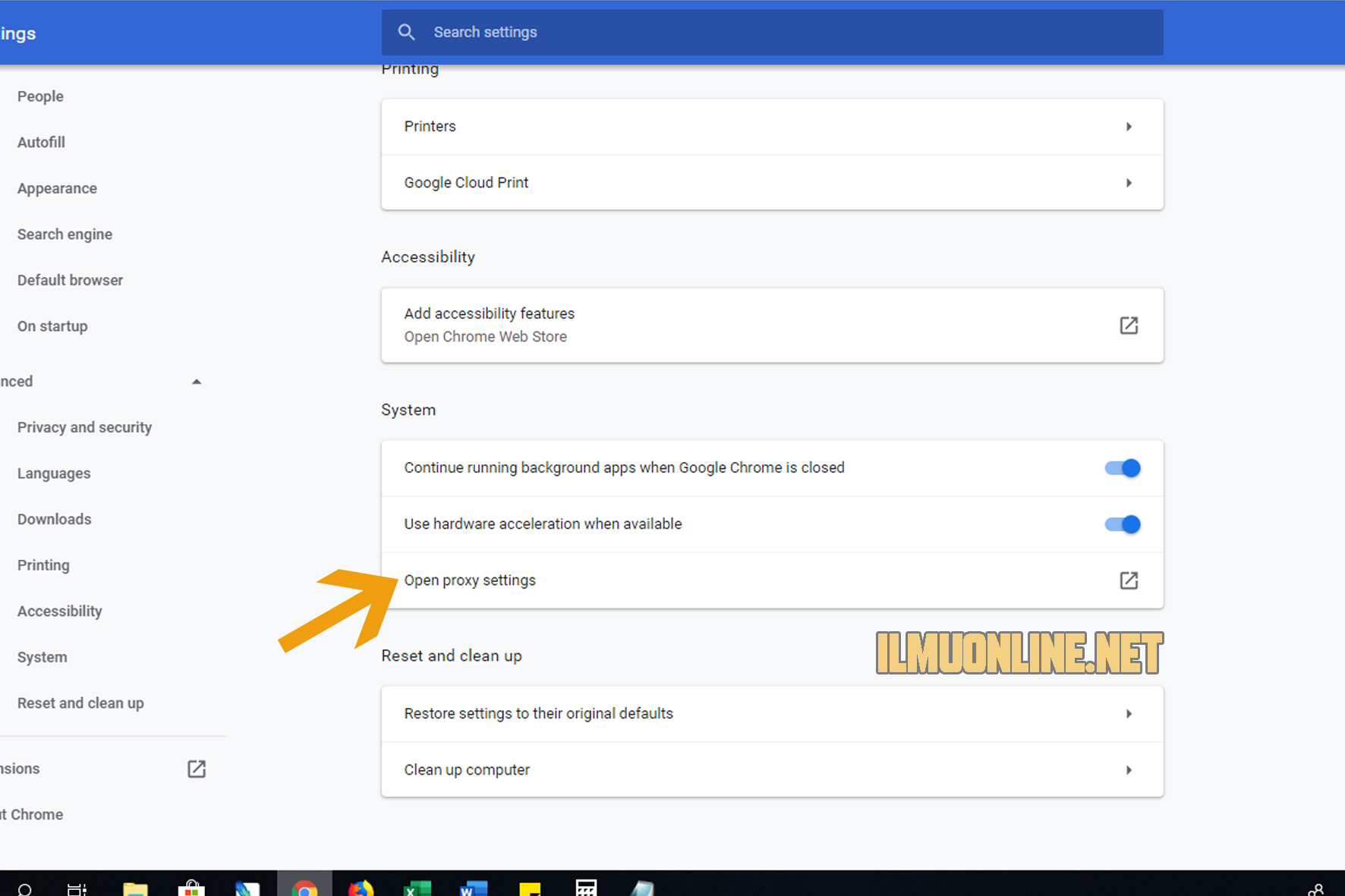Screen dimensions: 1345x896
Task: Click the Printers row label
Action: (430, 127)
